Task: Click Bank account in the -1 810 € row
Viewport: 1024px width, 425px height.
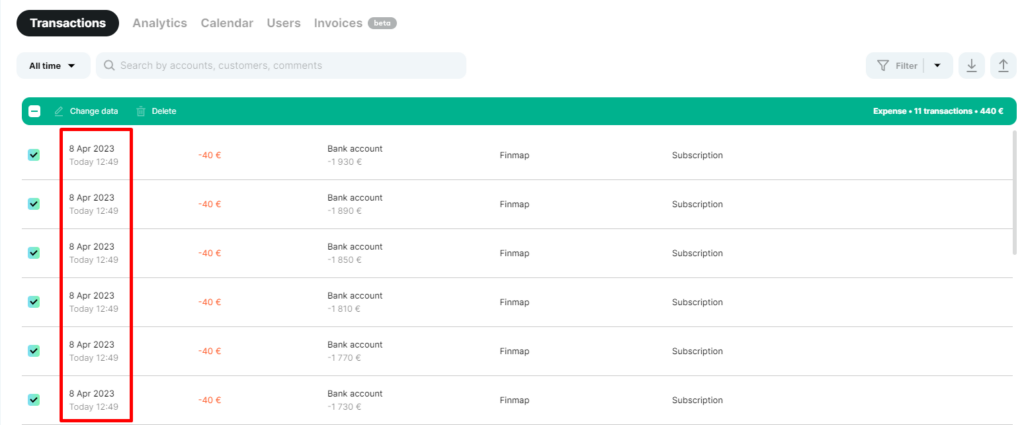Action: (355, 296)
